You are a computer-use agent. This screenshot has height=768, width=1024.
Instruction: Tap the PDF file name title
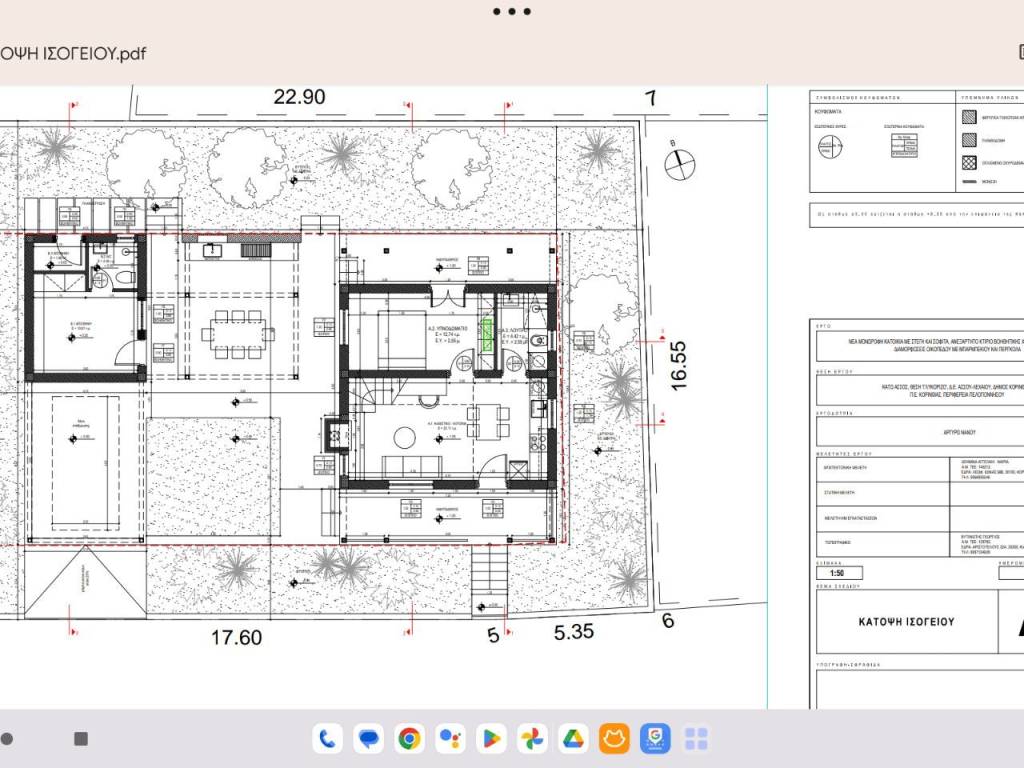pyautogui.click(x=73, y=53)
